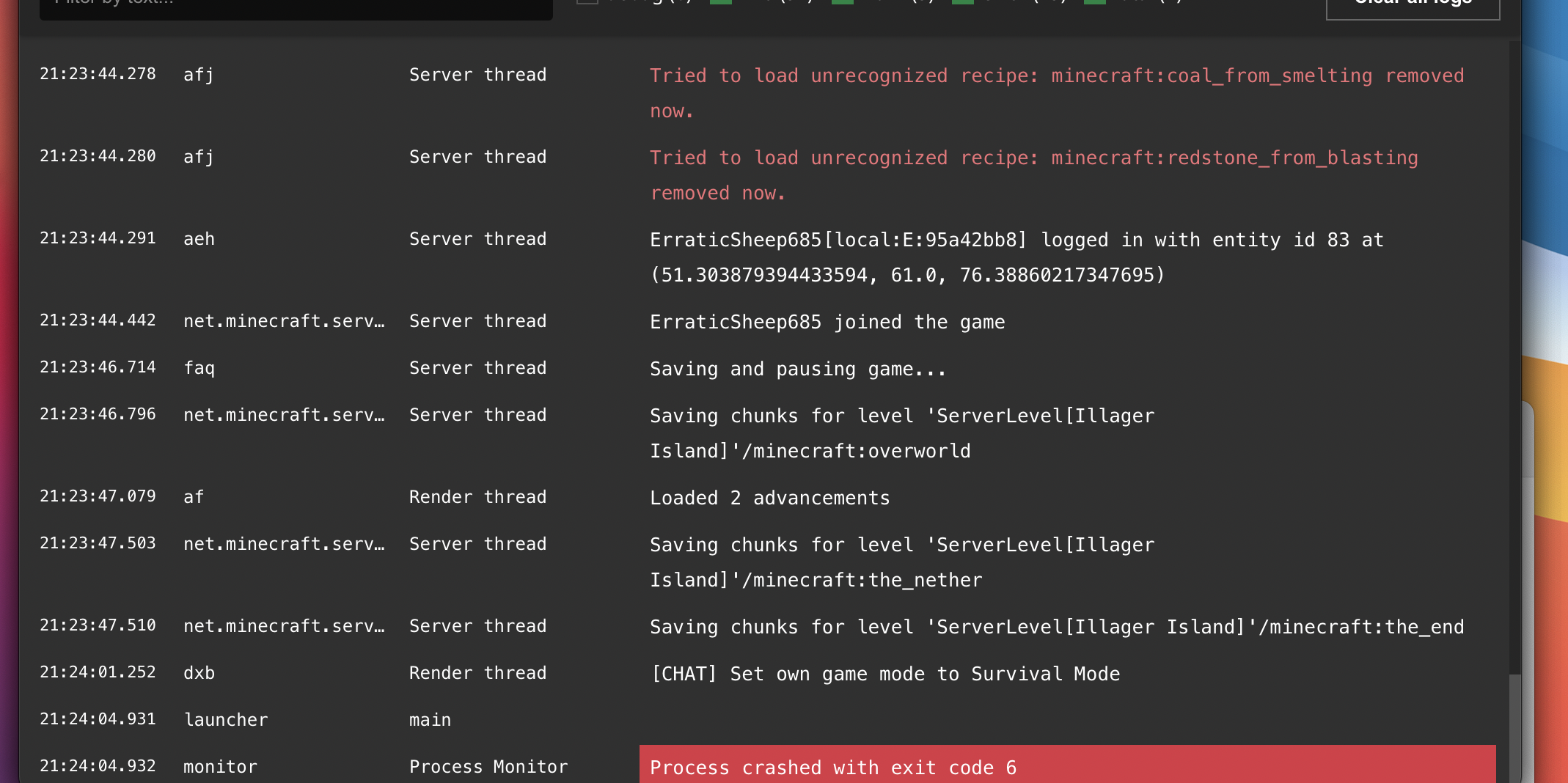Viewport: 1568px width, 783px height.
Task: Select the 'Loaded 2 advancements' log message
Action: 769,498
